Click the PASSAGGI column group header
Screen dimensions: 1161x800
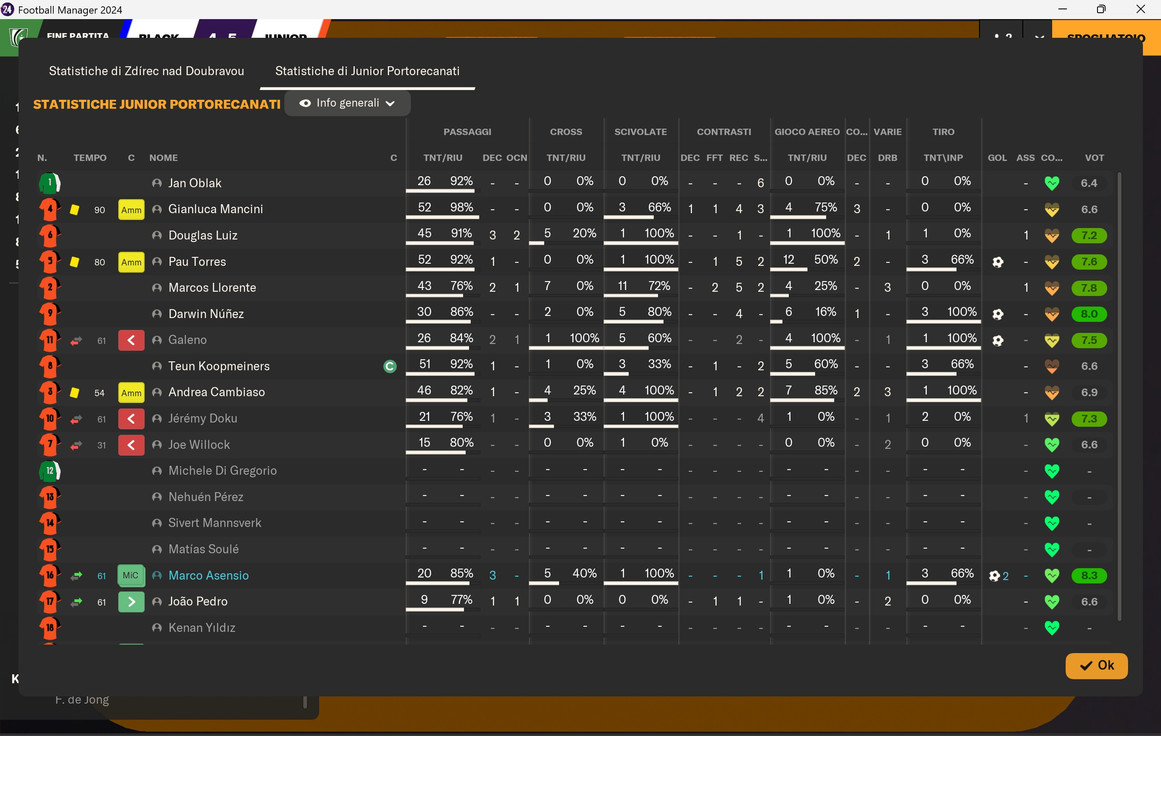467,132
